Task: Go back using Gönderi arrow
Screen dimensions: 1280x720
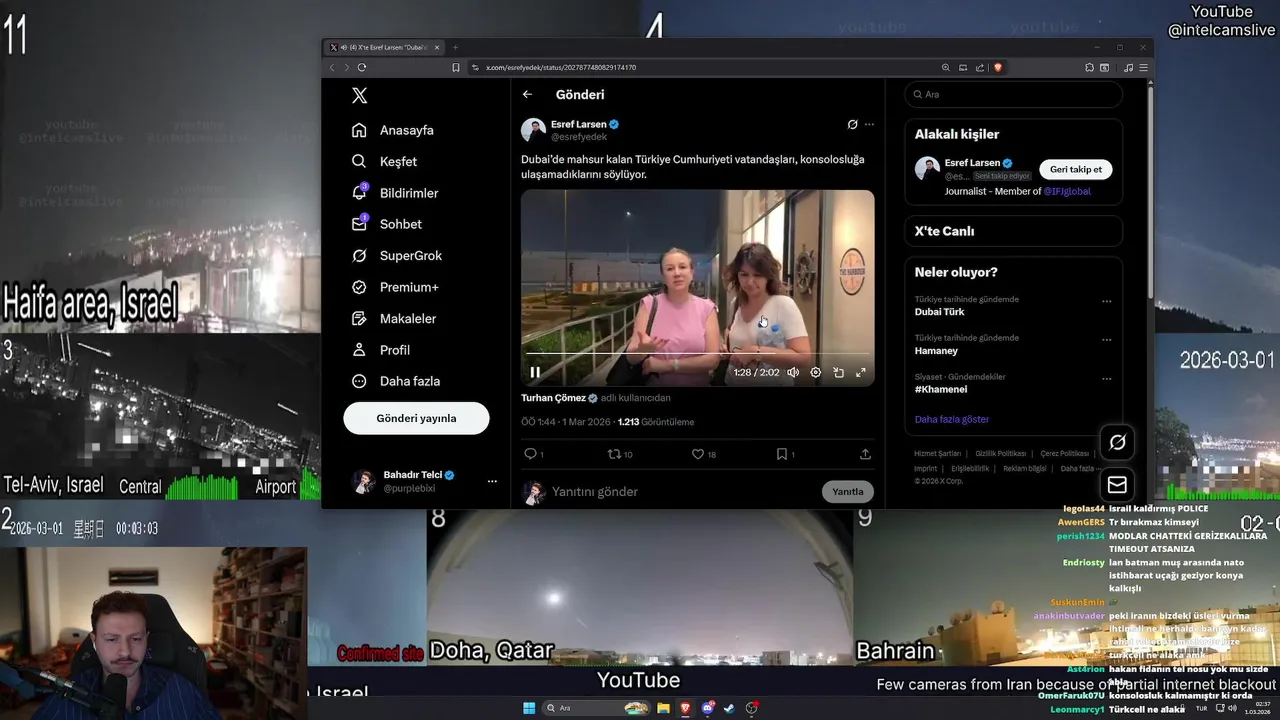Action: tap(527, 95)
